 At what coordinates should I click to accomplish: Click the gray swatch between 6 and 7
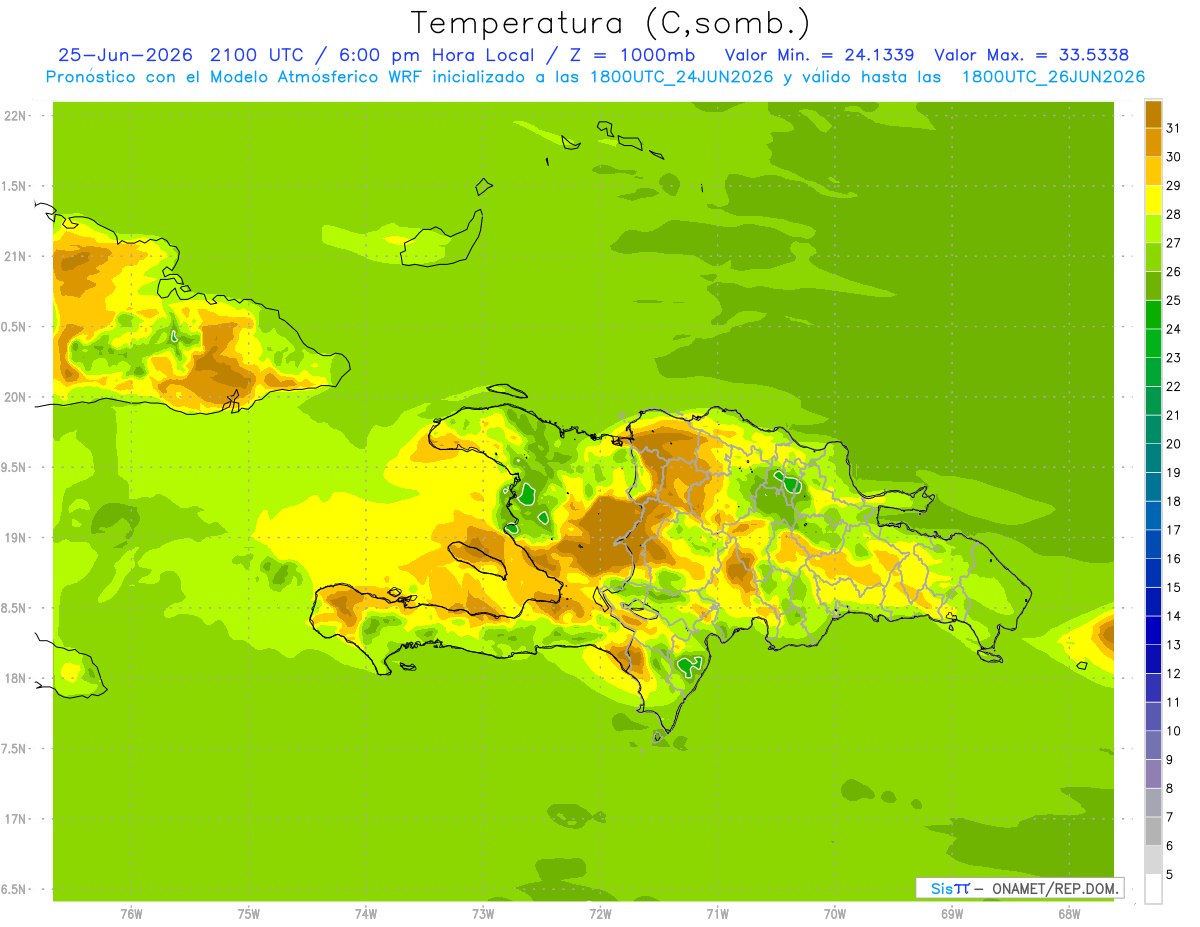tap(1153, 832)
